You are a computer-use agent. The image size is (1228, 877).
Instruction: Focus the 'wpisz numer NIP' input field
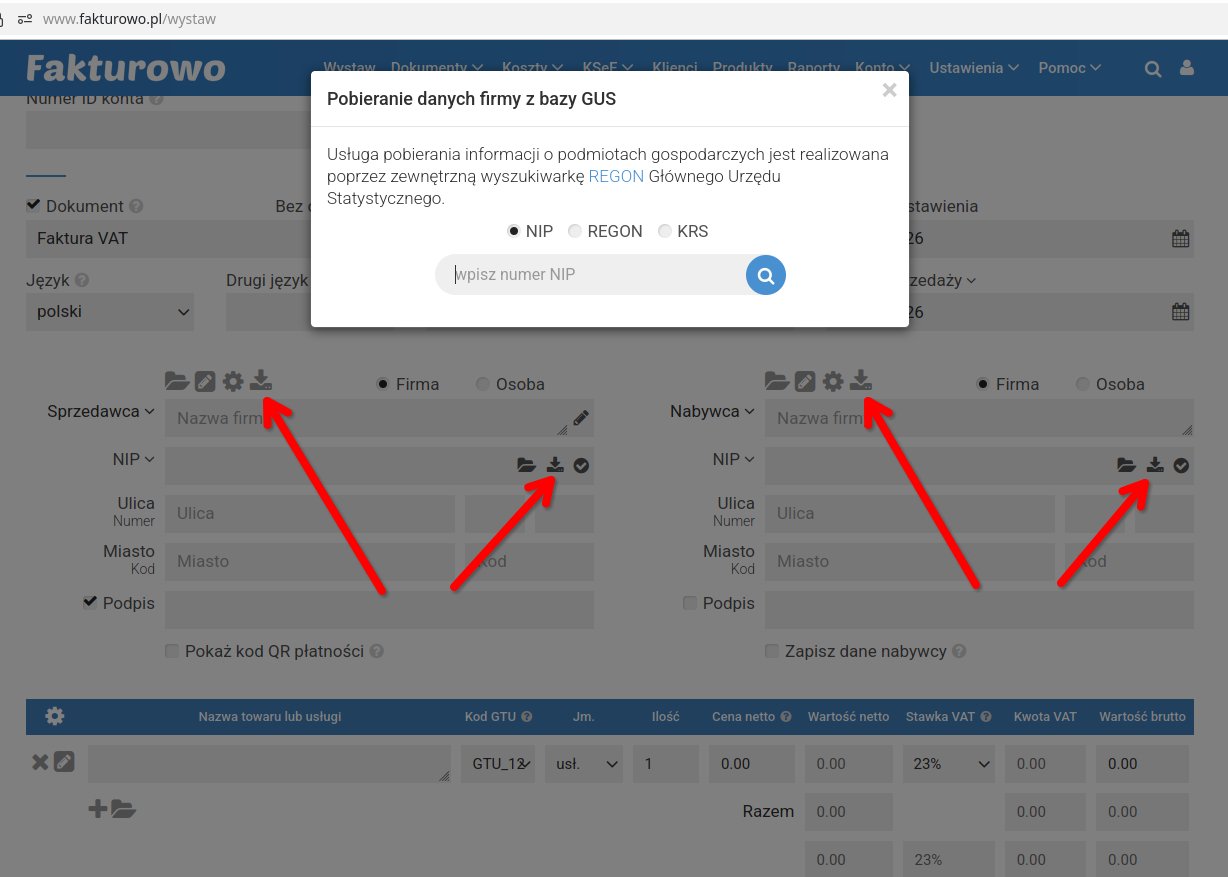click(592, 275)
